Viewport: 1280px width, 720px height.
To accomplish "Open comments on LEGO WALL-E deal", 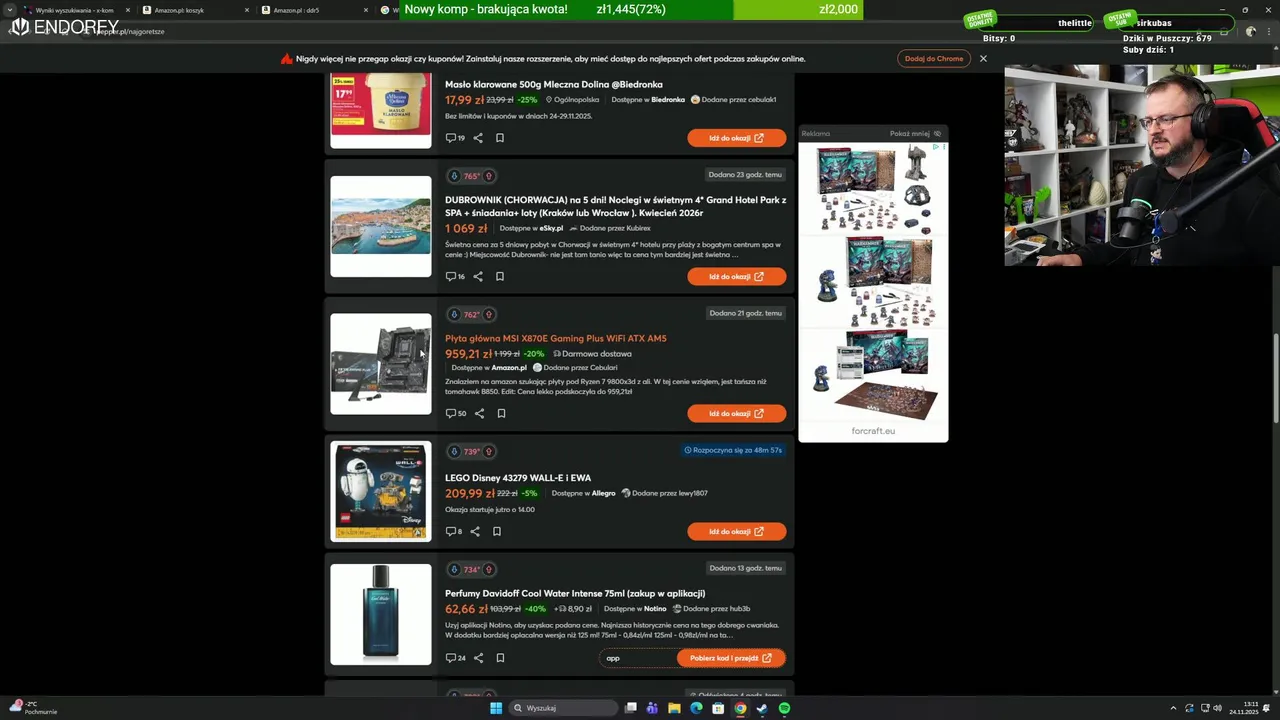I will click(454, 531).
